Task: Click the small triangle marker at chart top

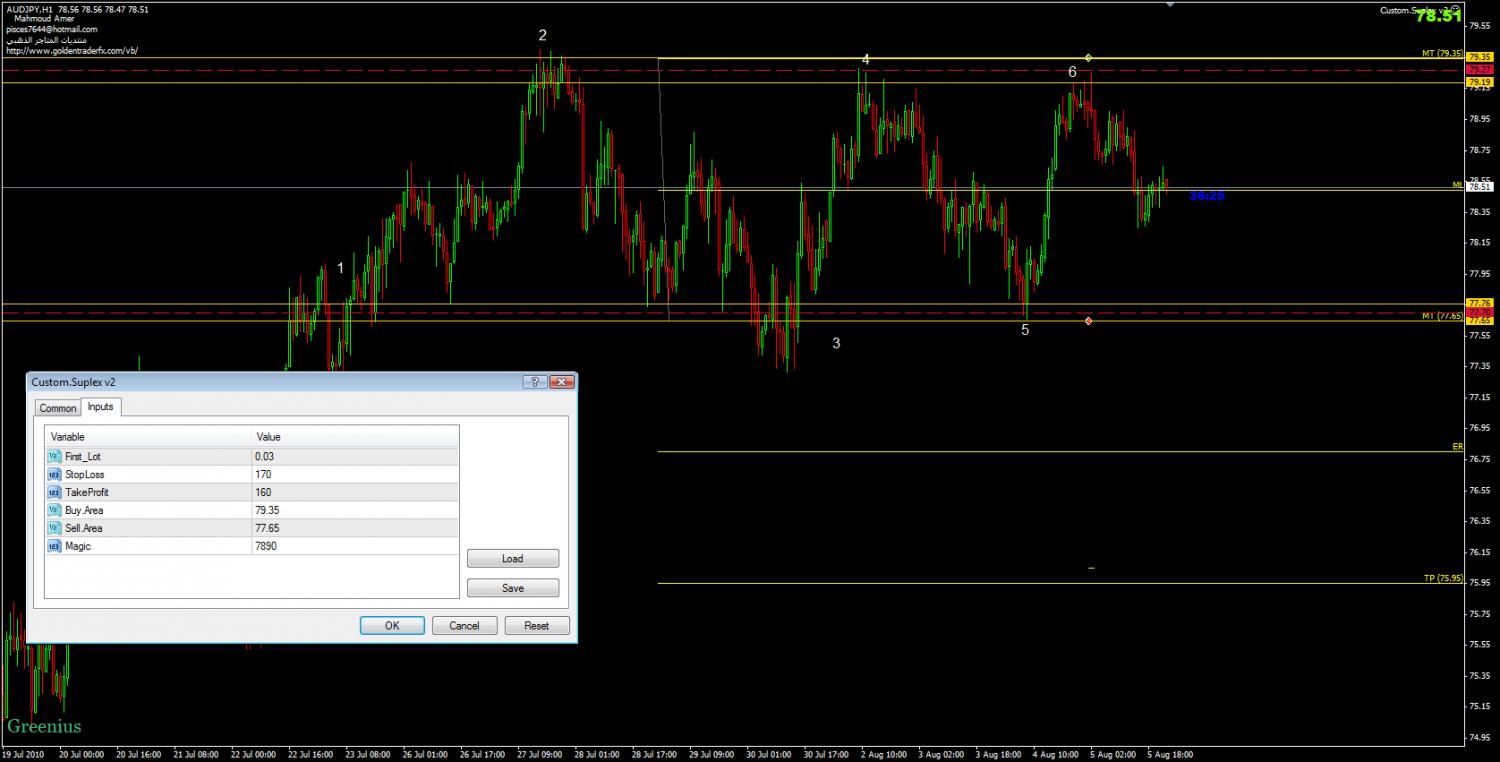Action: (1170, 4)
